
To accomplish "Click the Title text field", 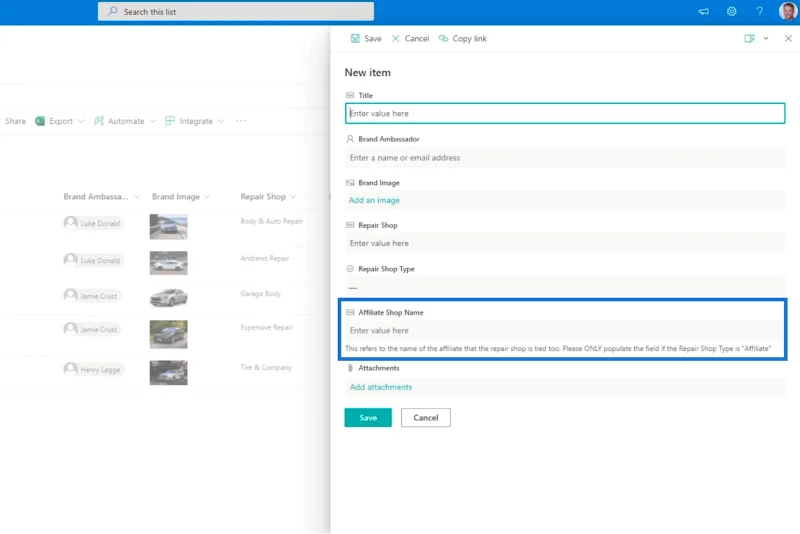I will (x=565, y=113).
